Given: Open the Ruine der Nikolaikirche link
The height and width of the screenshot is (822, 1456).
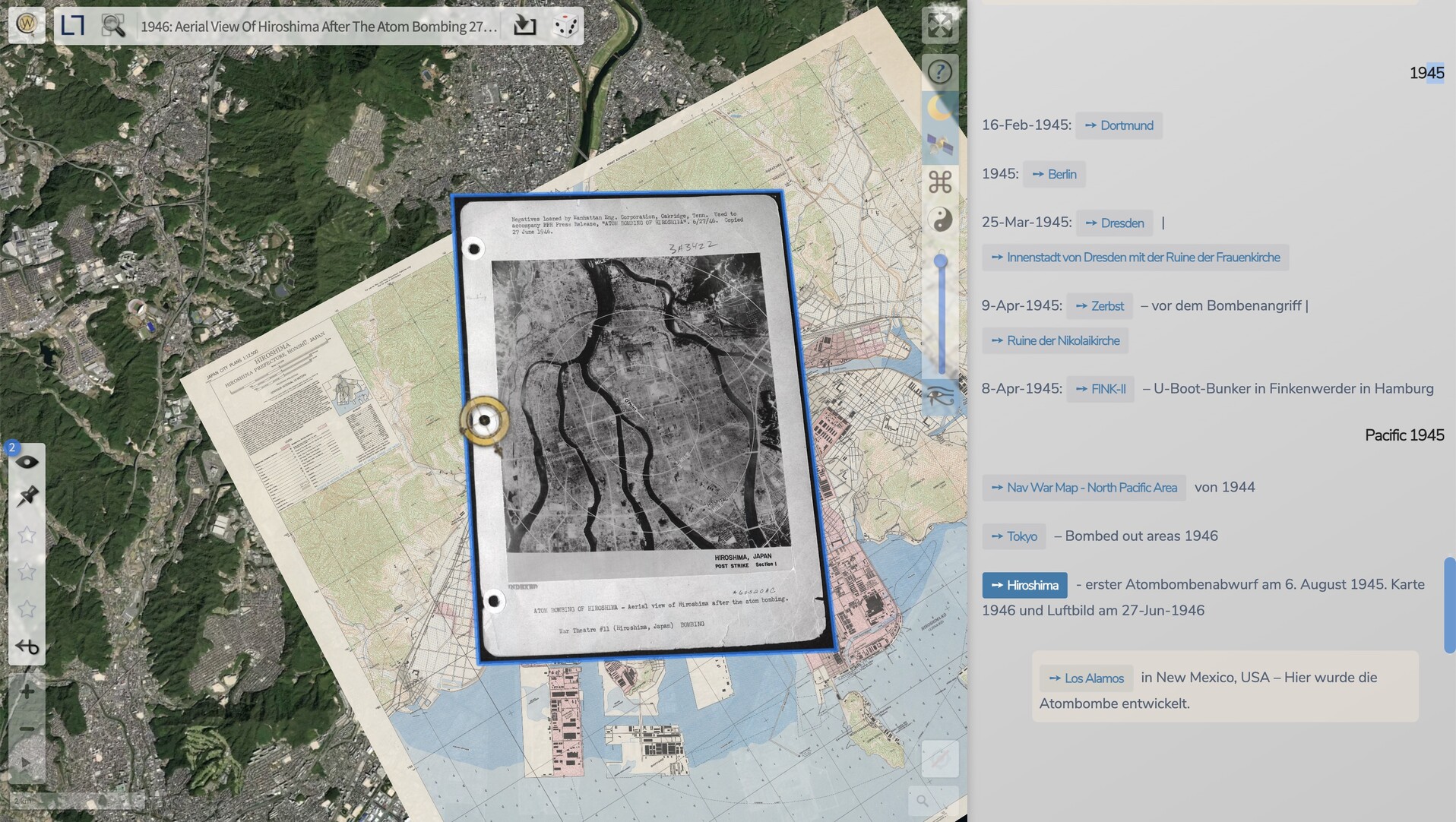Looking at the screenshot, I should coord(1056,341).
